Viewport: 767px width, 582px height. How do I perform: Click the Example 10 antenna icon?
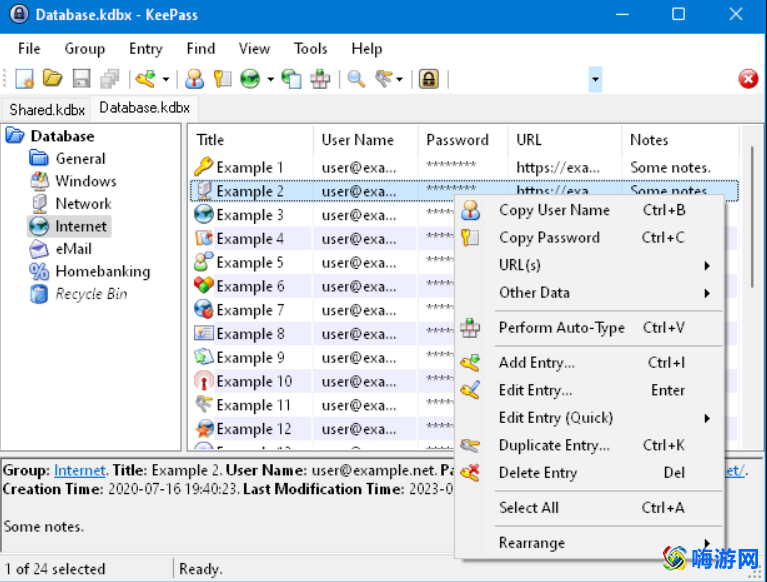(203, 381)
